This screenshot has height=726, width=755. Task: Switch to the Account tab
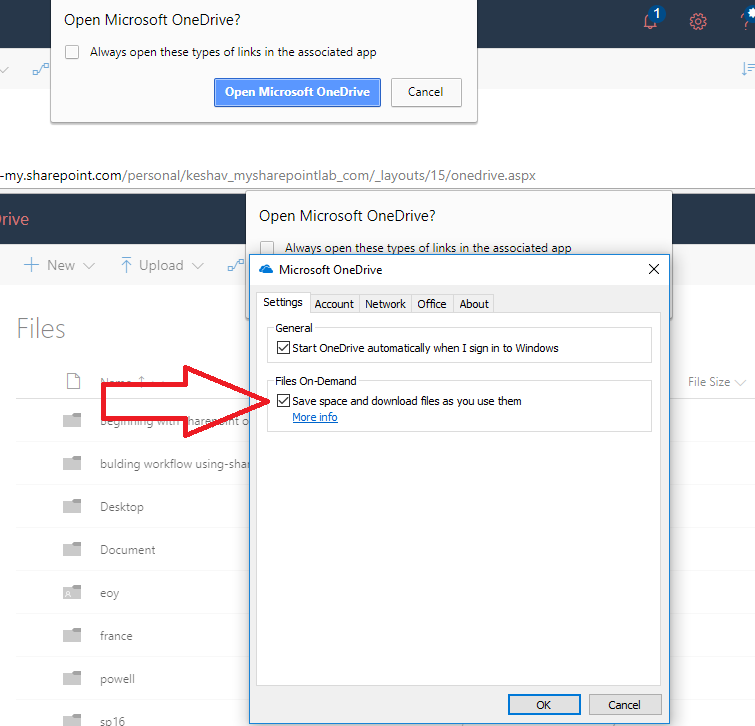(x=334, y=304)
